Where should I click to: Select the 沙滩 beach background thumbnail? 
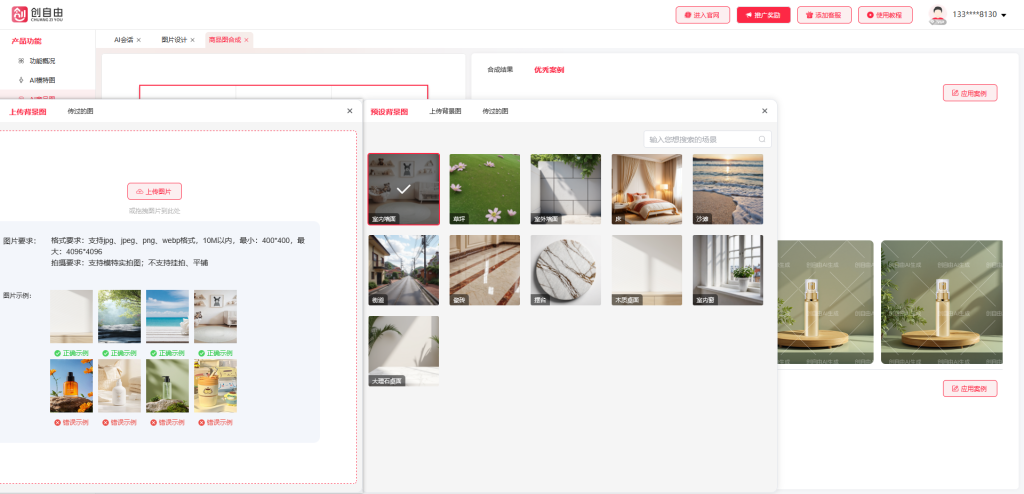(x=727, y=189)
